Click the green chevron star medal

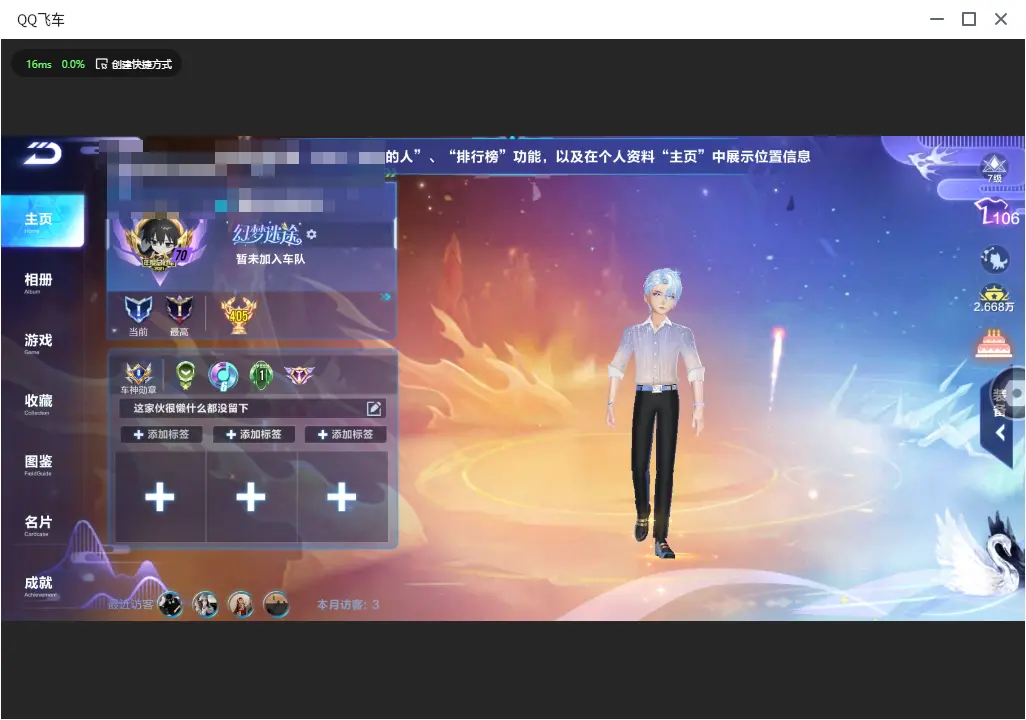click(186, 375)
